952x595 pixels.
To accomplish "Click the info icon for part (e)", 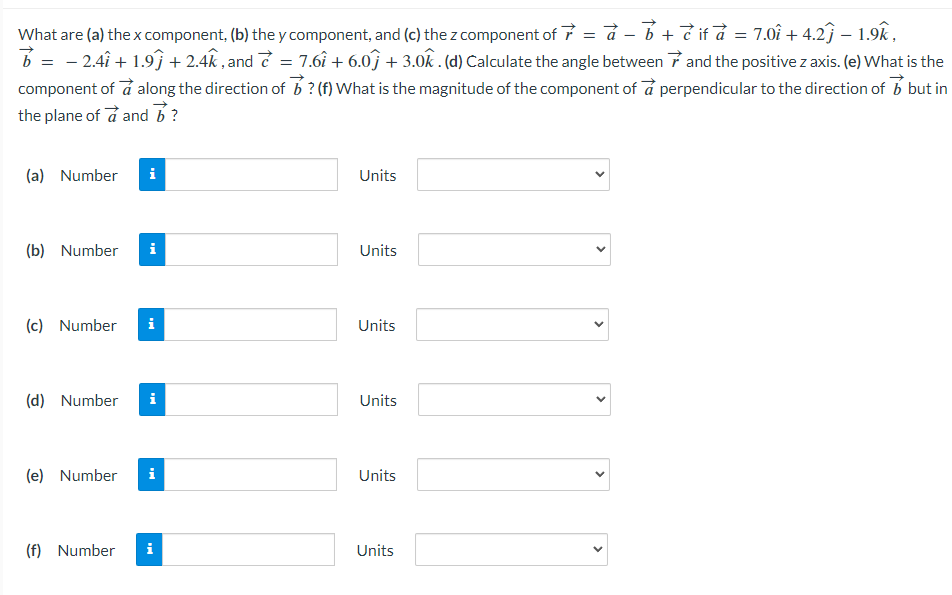I will pyautogui.click(x=151, y=474).
